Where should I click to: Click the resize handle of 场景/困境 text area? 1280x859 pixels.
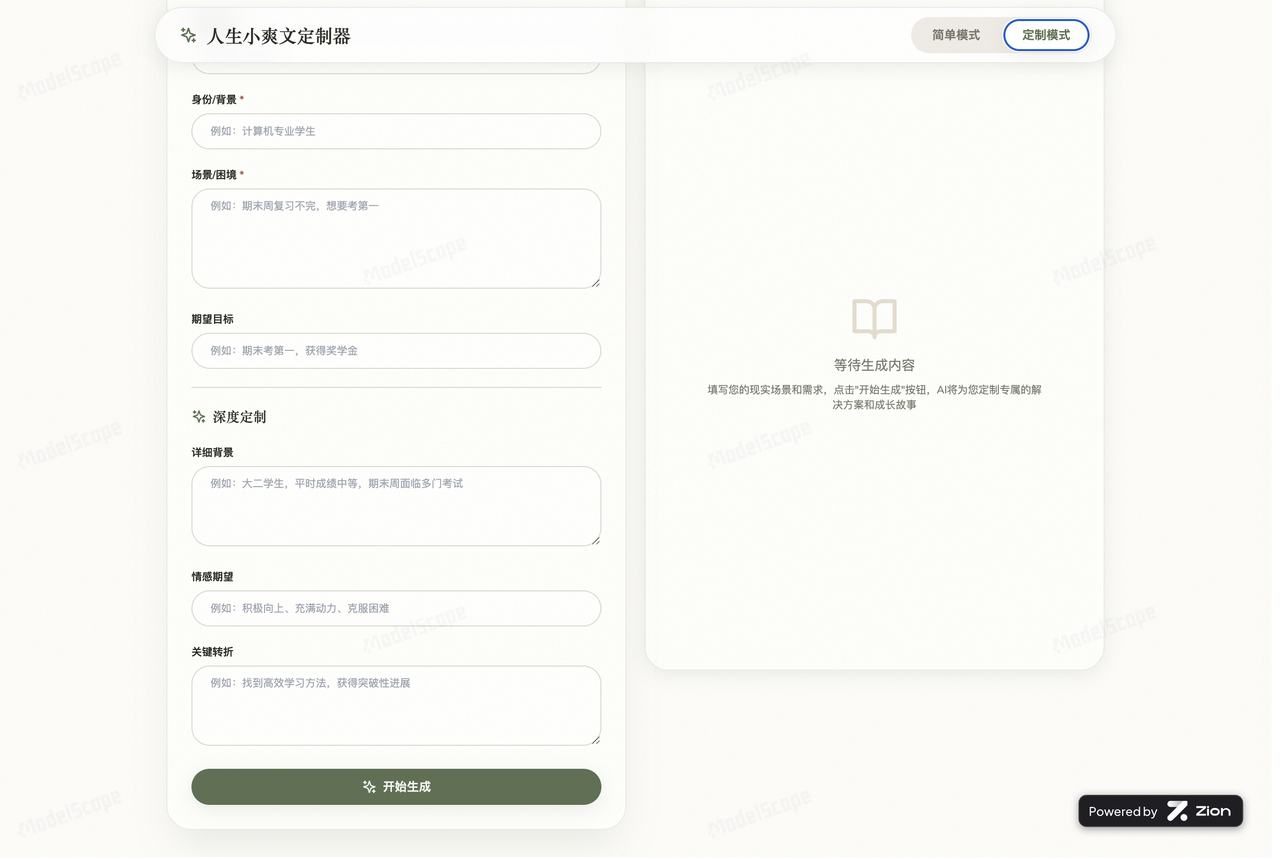pos(595,283)
